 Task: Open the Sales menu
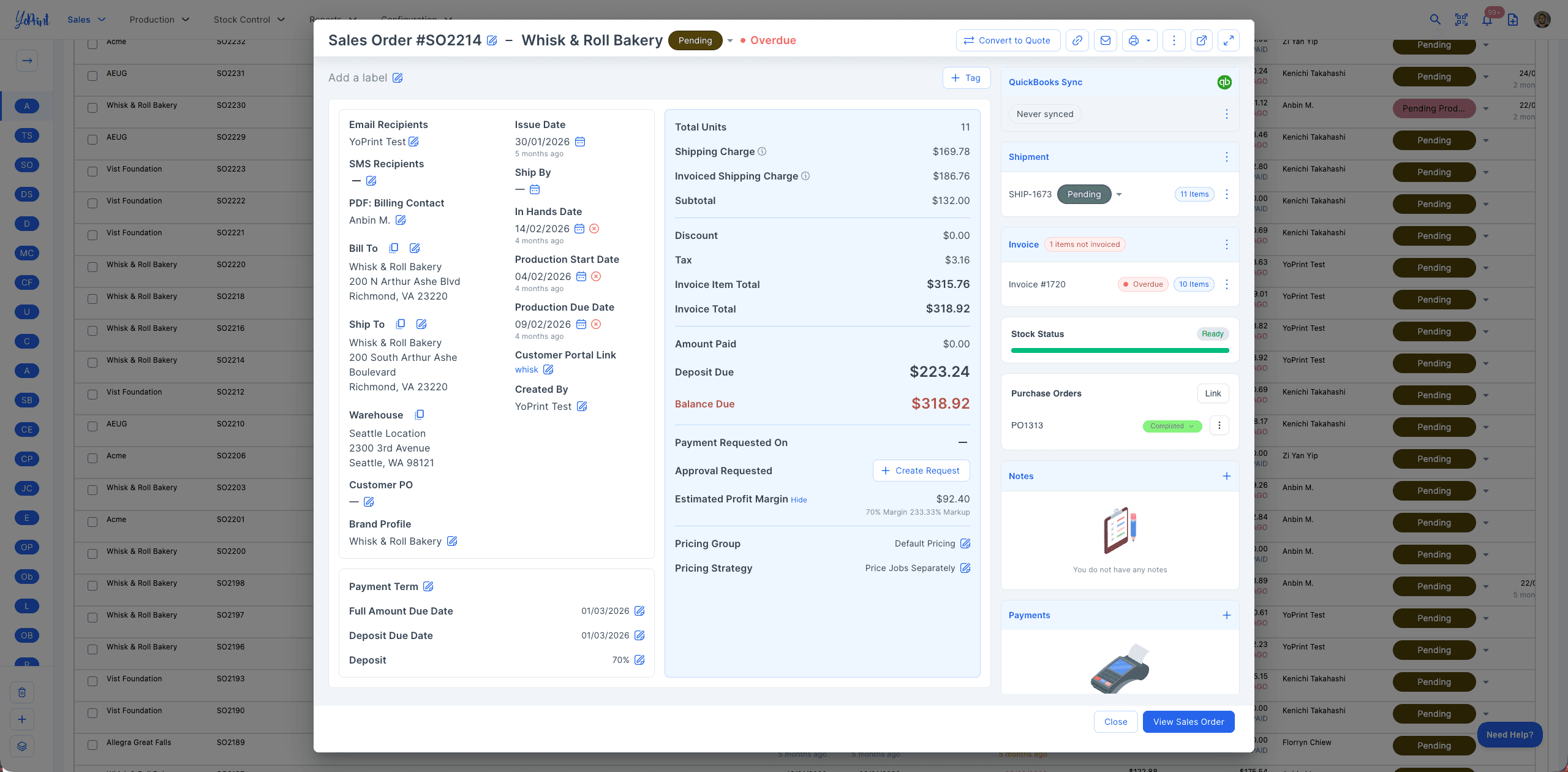point(86,20)
